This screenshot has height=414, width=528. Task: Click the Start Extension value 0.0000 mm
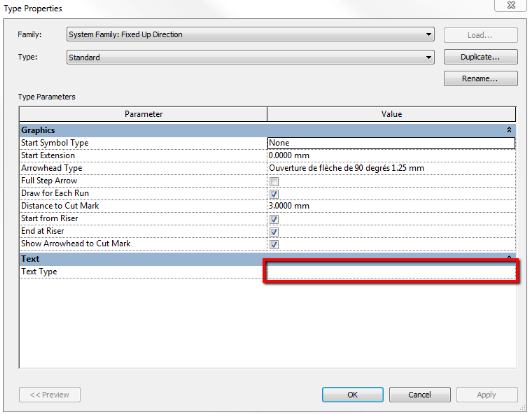[x=391, y=156]
